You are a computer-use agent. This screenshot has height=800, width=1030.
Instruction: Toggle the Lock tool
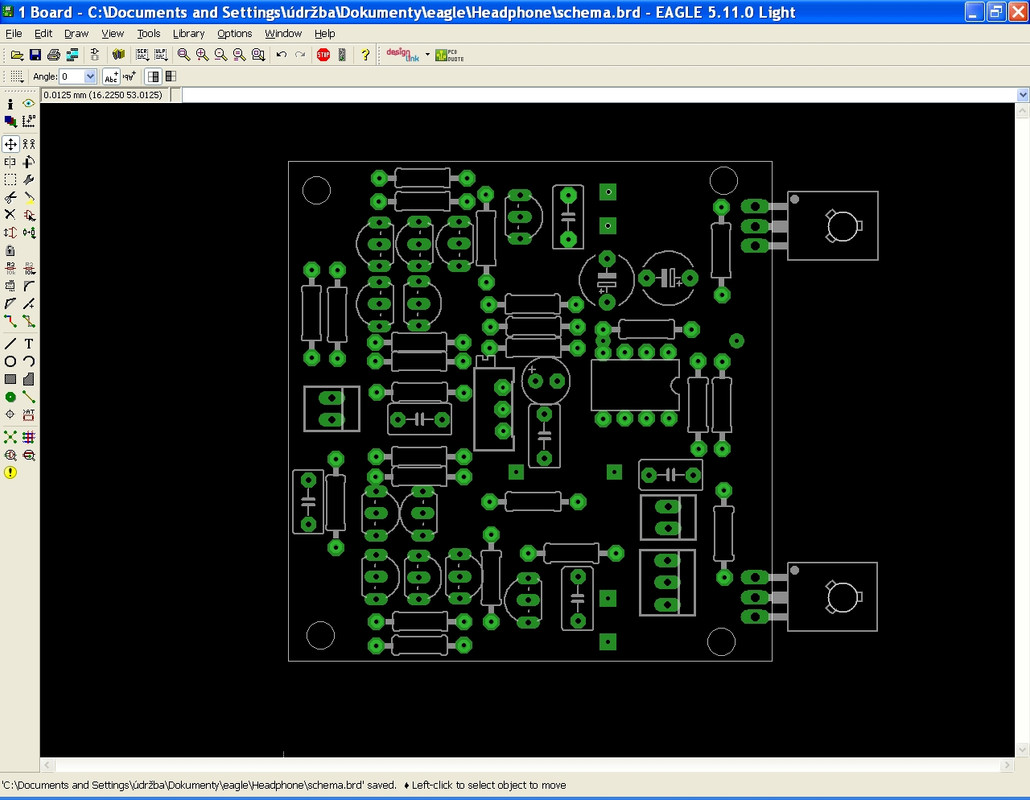click(x=11, y=250)
